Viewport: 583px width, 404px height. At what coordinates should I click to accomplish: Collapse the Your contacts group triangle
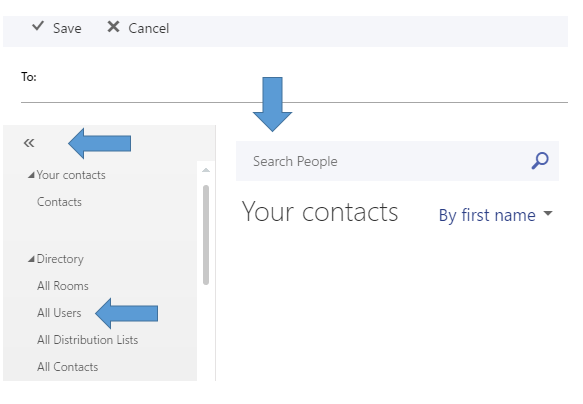31,175
